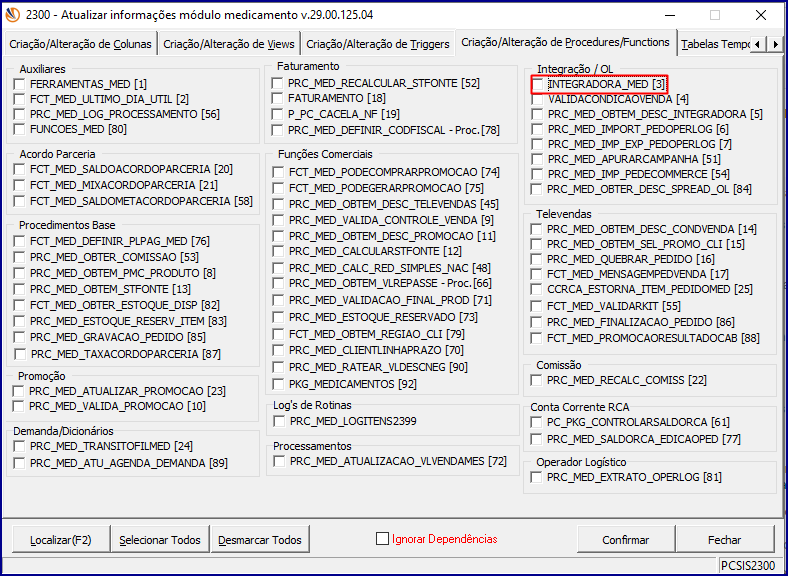Check PRC_MED_OBTEM_PMC_PRODUTO [8]
The image size is (788, 576).
(x=20, y=273)
